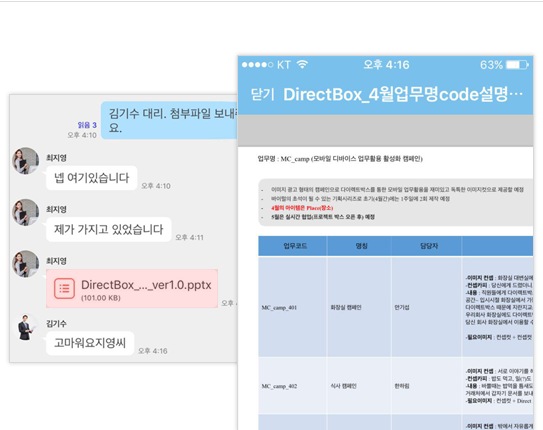This screenshot has height=430, width=543.
Task: Click the red file list icon
Action: (x=64, y=288)
